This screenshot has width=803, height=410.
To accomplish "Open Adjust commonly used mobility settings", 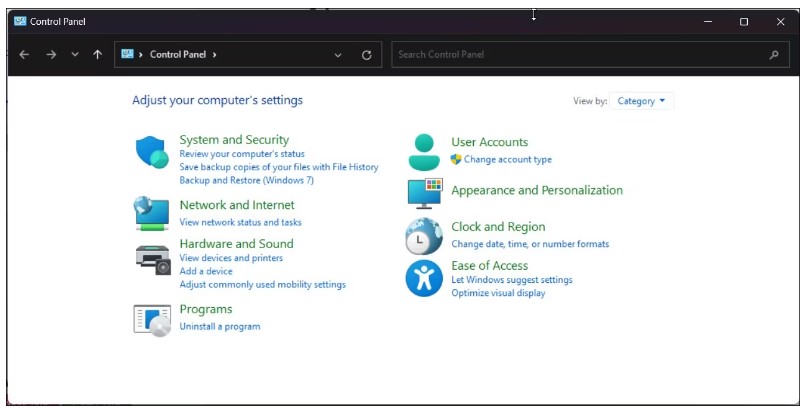I will [x=262, y=285].
